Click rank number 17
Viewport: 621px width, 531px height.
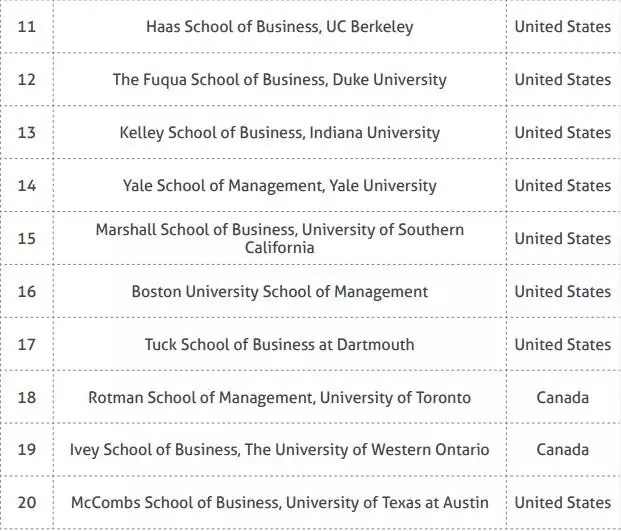click(x=27, y=345)
